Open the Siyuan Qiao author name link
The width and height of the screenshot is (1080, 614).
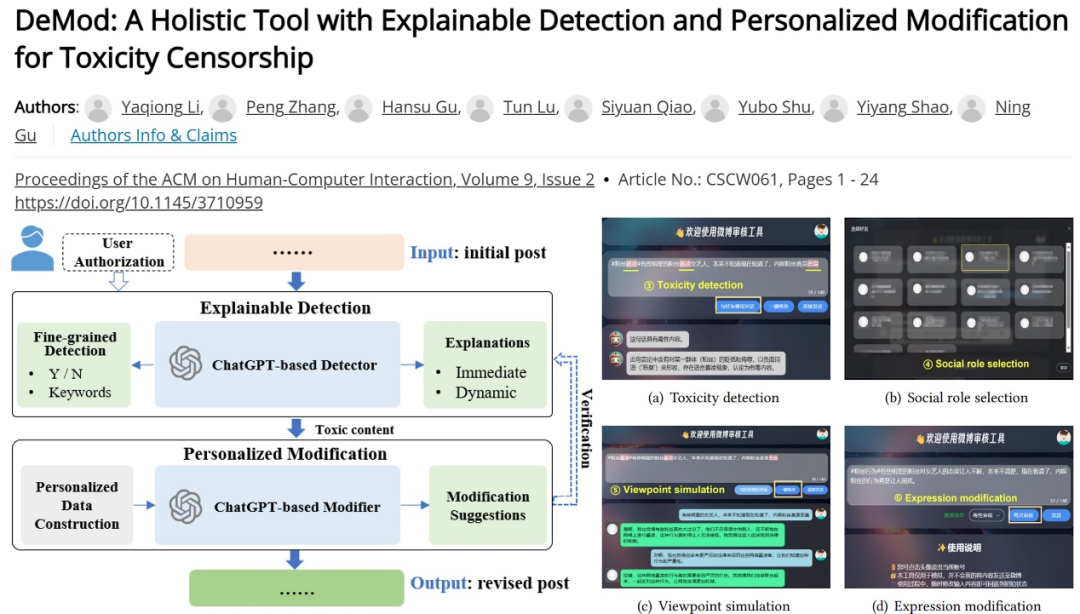pyautogui.click(x=648, y=108)
